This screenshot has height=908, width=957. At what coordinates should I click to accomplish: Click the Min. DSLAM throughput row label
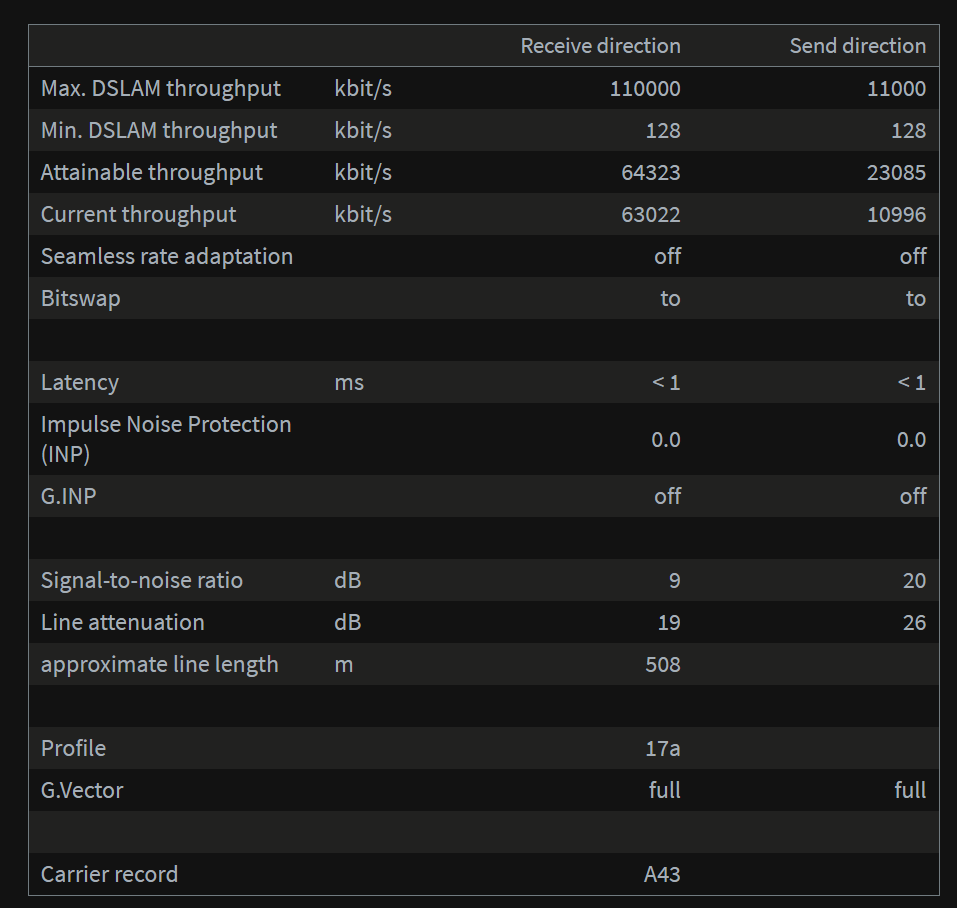click(x=159, y=130)
